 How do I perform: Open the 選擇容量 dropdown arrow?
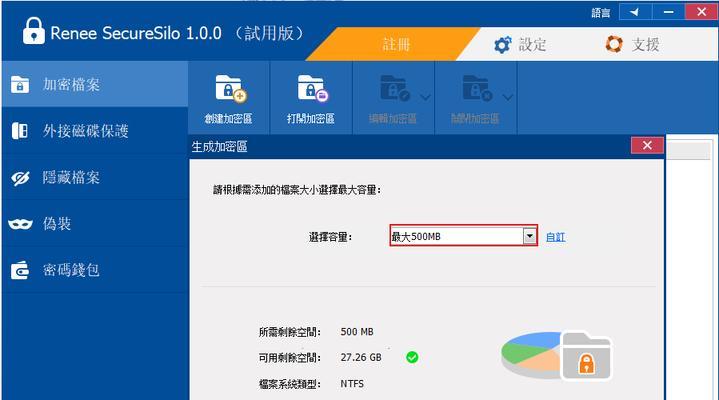[x=530, y=236]
